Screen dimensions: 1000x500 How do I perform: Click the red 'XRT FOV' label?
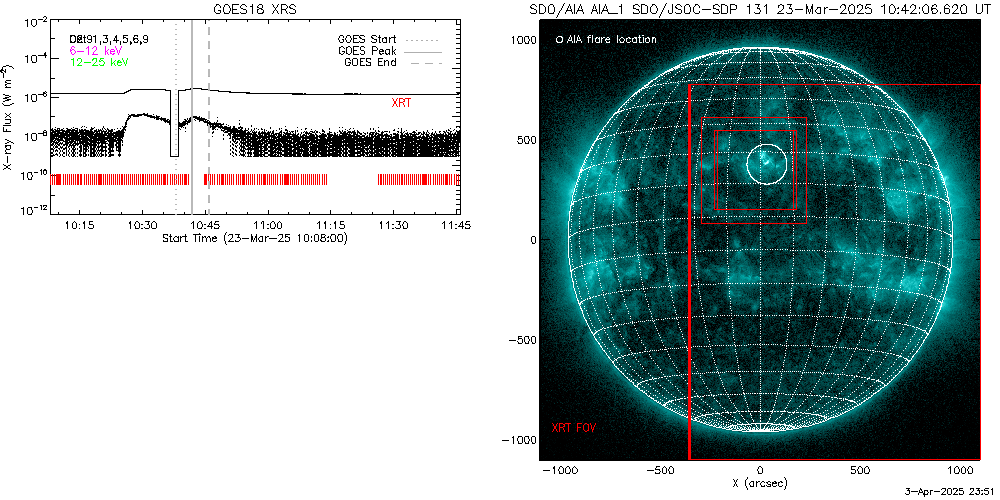(573, 427)
